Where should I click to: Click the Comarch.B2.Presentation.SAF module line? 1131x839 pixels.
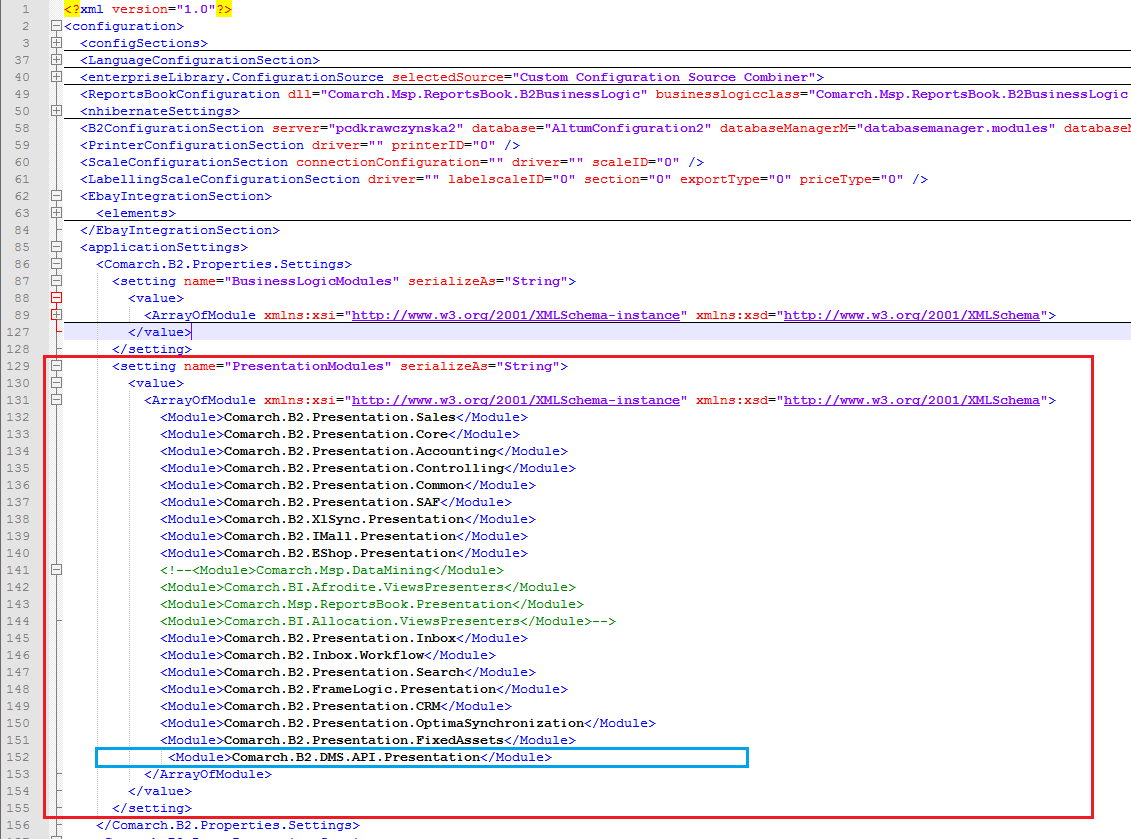click(335, 502)
